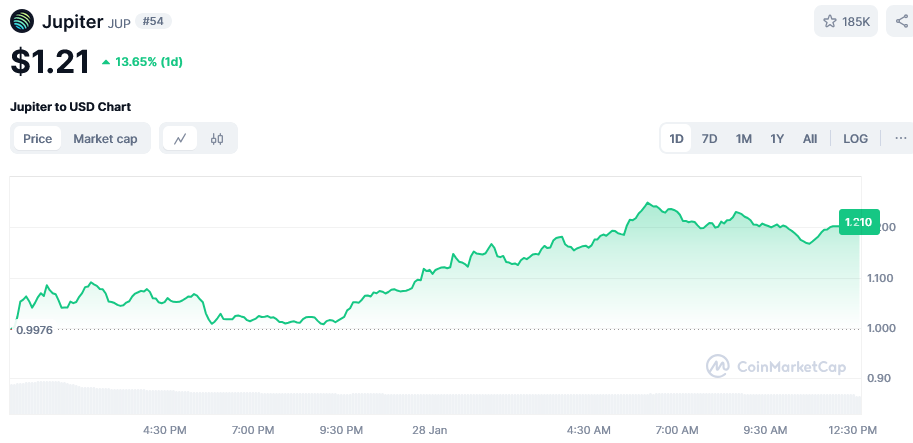Click the 13.65% (1d) change indicator
The width and height of the screenshot is (913, 443).
pyautogui.click(x=143, y=62)
